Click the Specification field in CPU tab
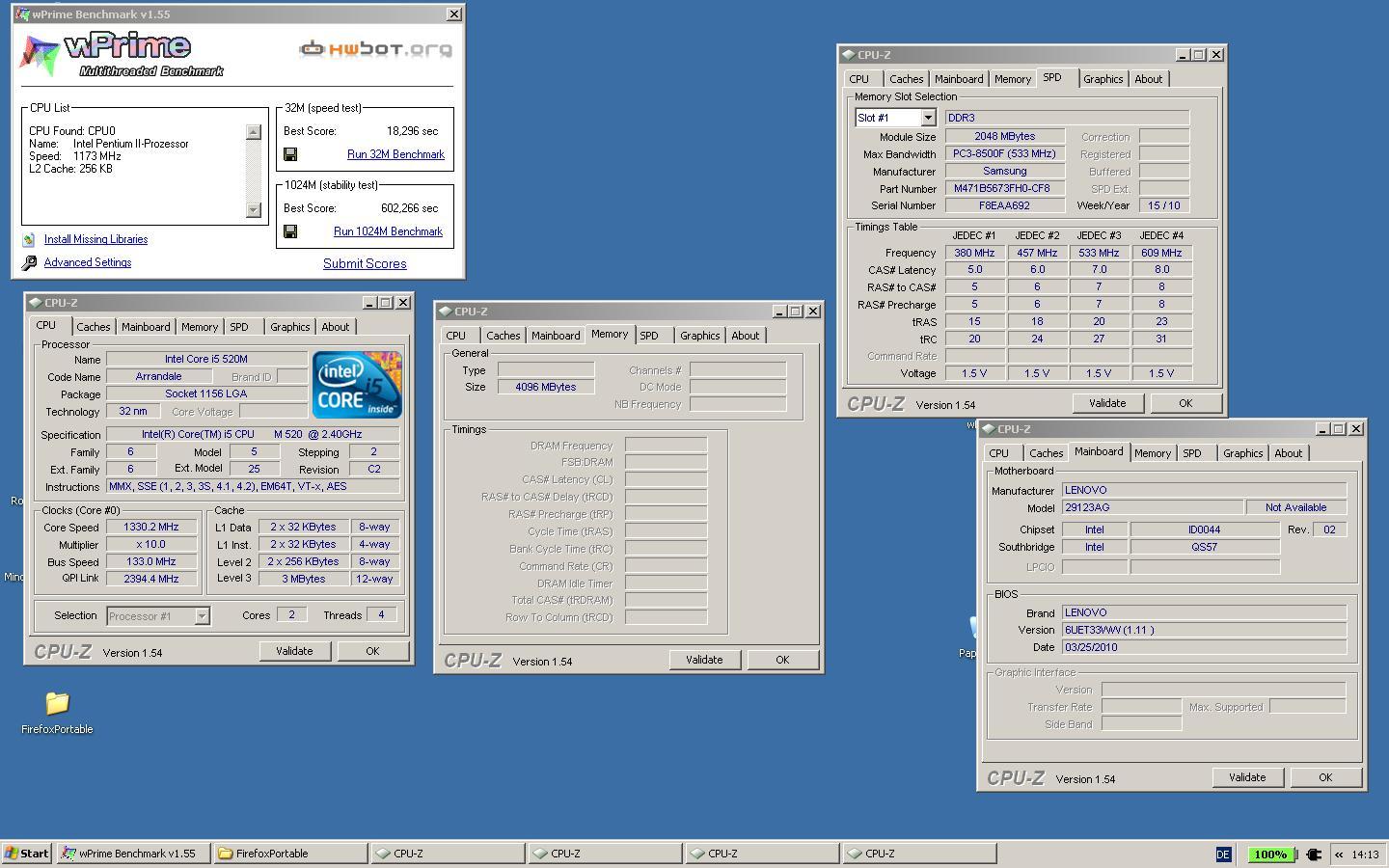Screen dimensions: 1389x868 point(253,435)
